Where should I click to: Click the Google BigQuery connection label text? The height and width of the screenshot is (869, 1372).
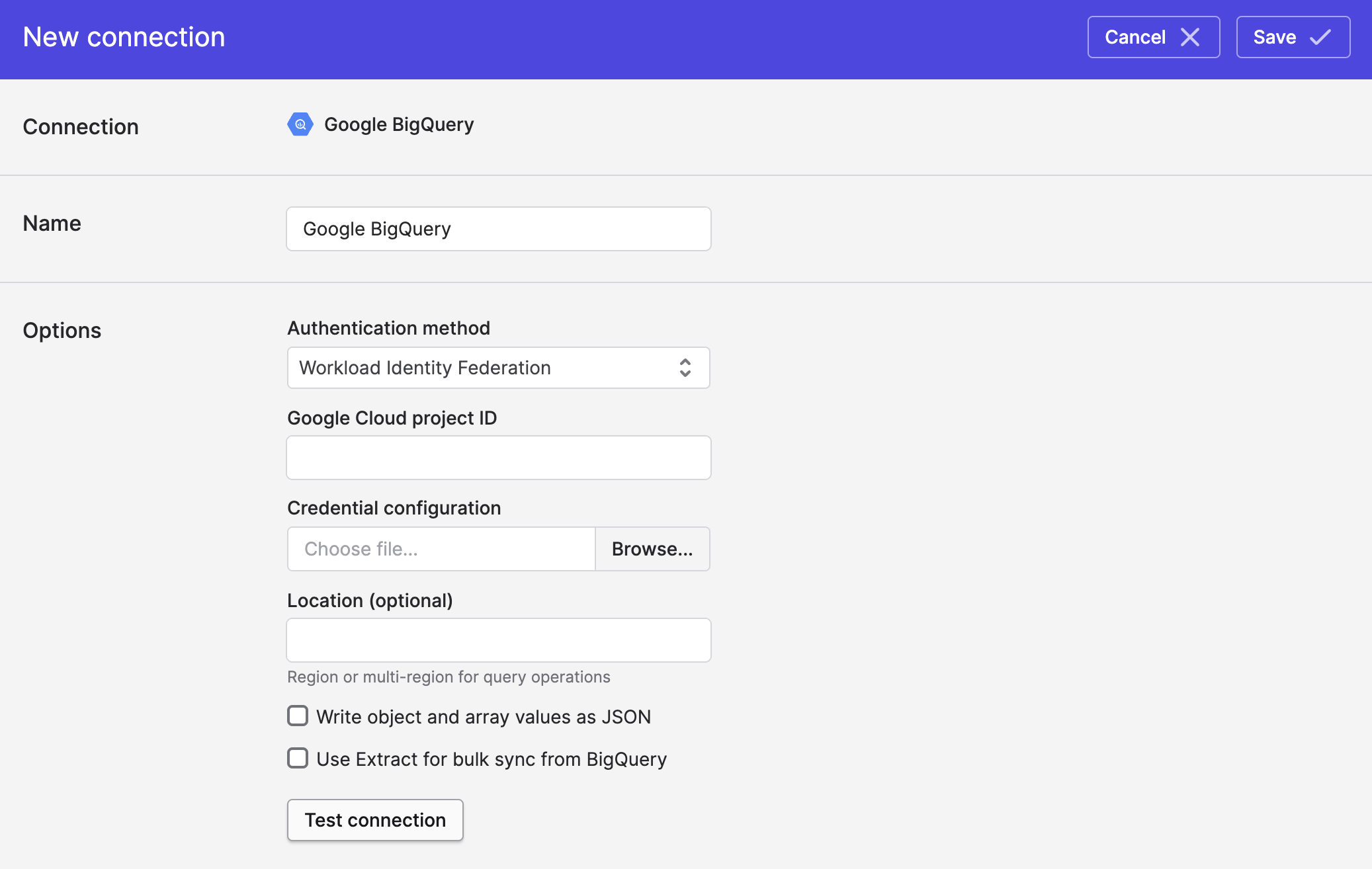(x=398, y=124)
